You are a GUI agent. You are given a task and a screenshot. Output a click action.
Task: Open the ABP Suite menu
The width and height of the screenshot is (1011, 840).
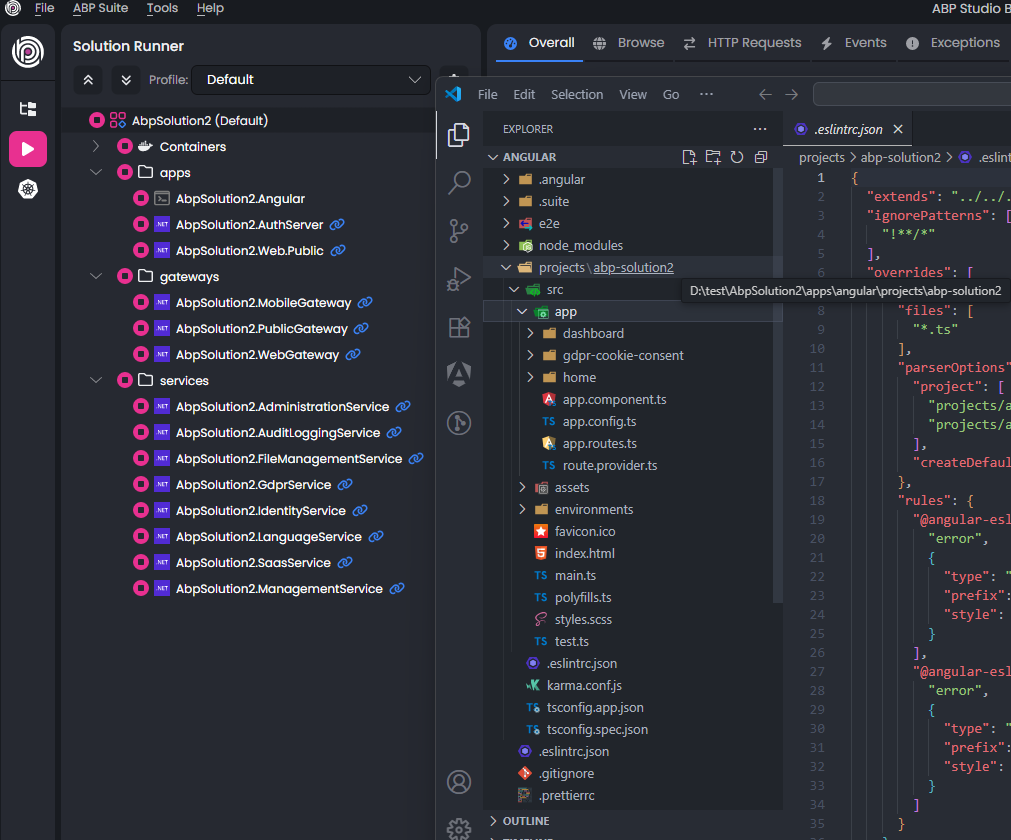100,8
